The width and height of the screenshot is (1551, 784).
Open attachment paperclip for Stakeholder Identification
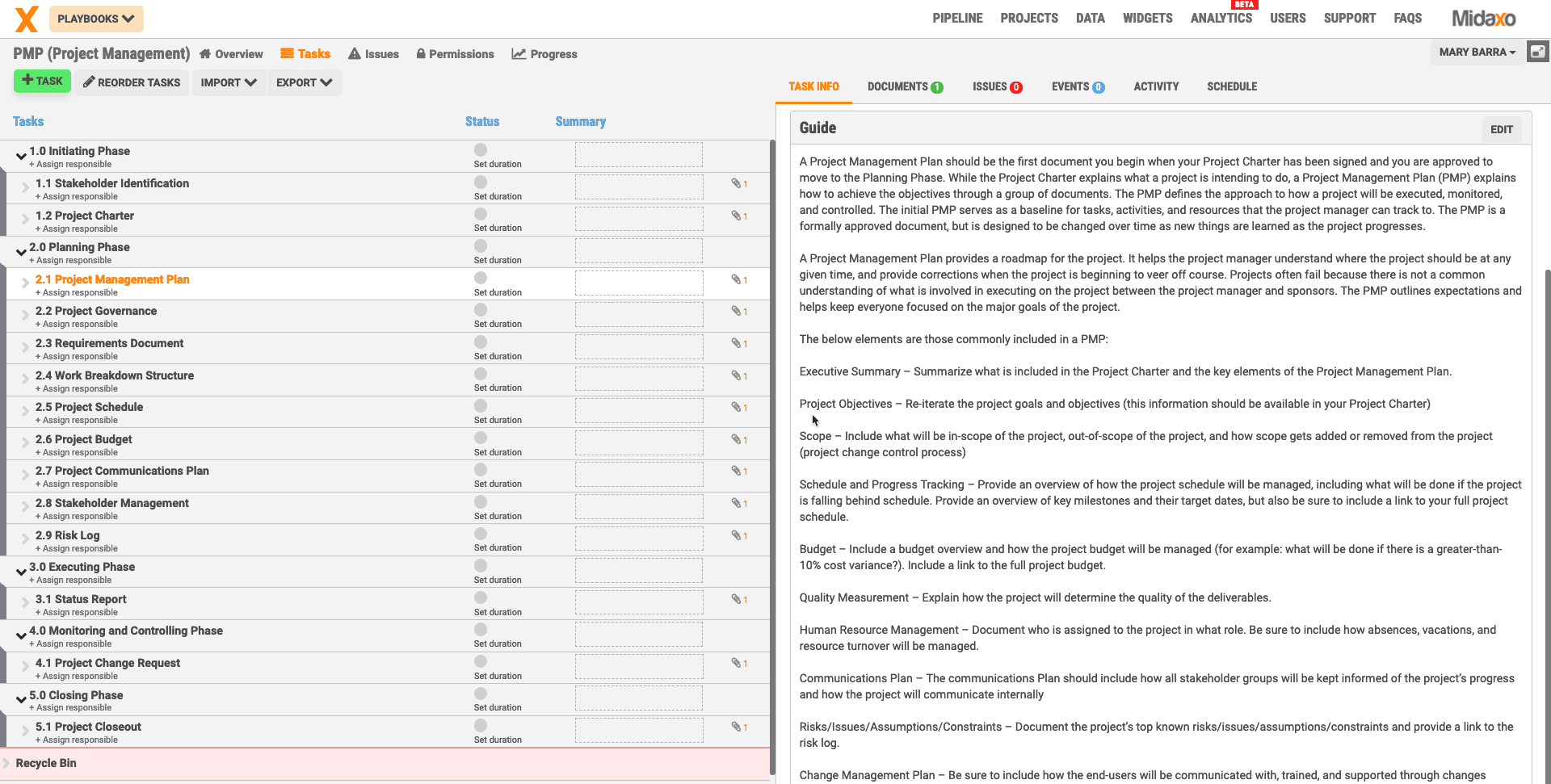[x=737, y=183]
